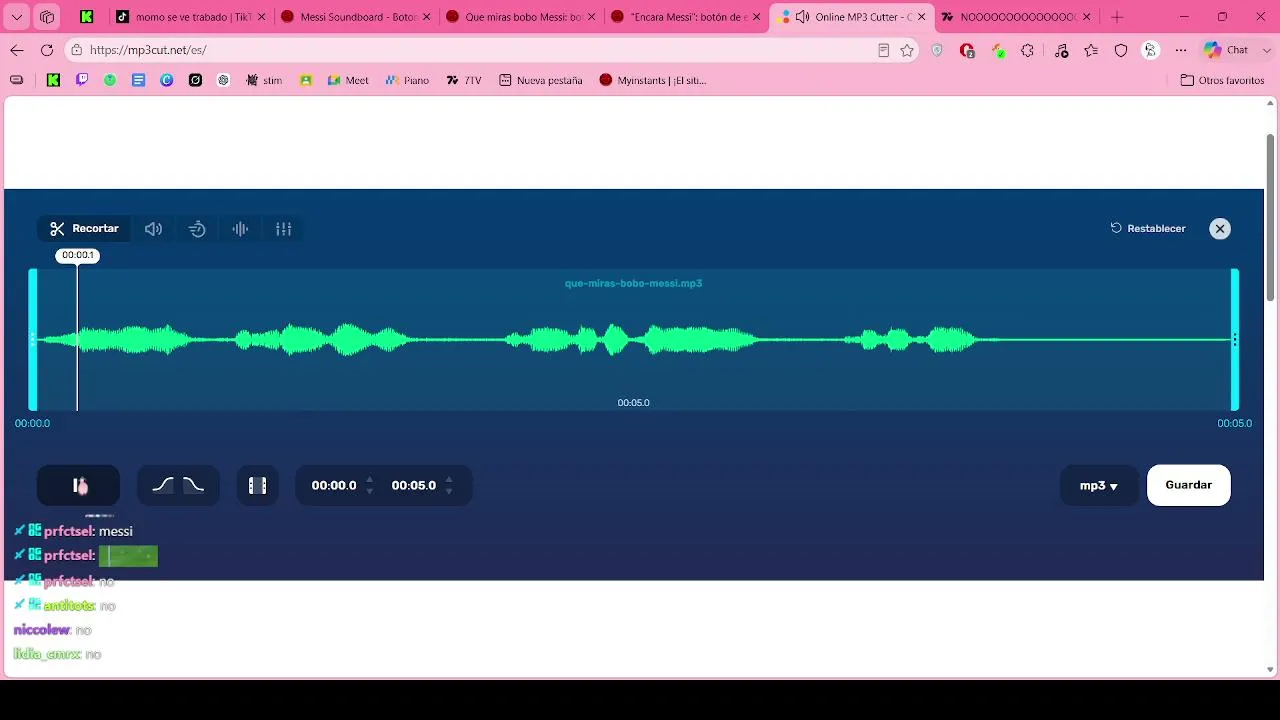Open the Twitch bookmark
The width and height of the screenshot is (1280, 720).
tap(82, 80)
